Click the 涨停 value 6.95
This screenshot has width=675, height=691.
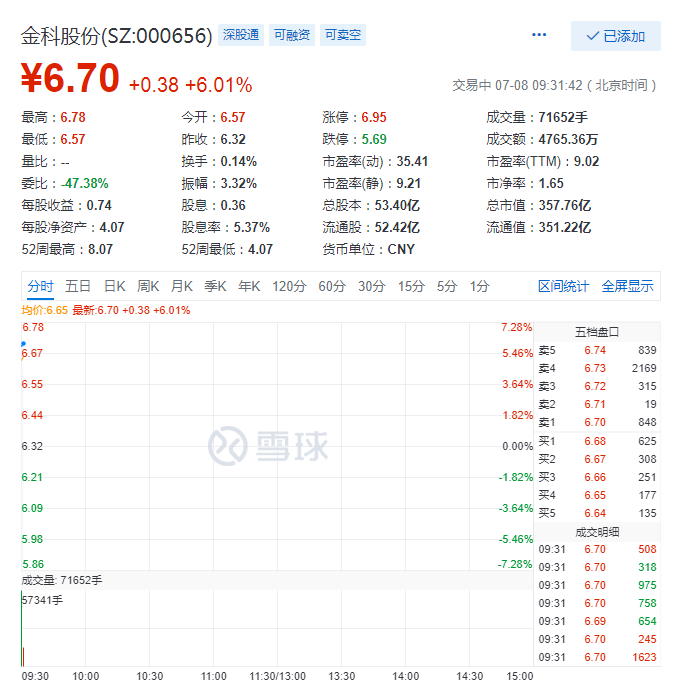(374, 117)
